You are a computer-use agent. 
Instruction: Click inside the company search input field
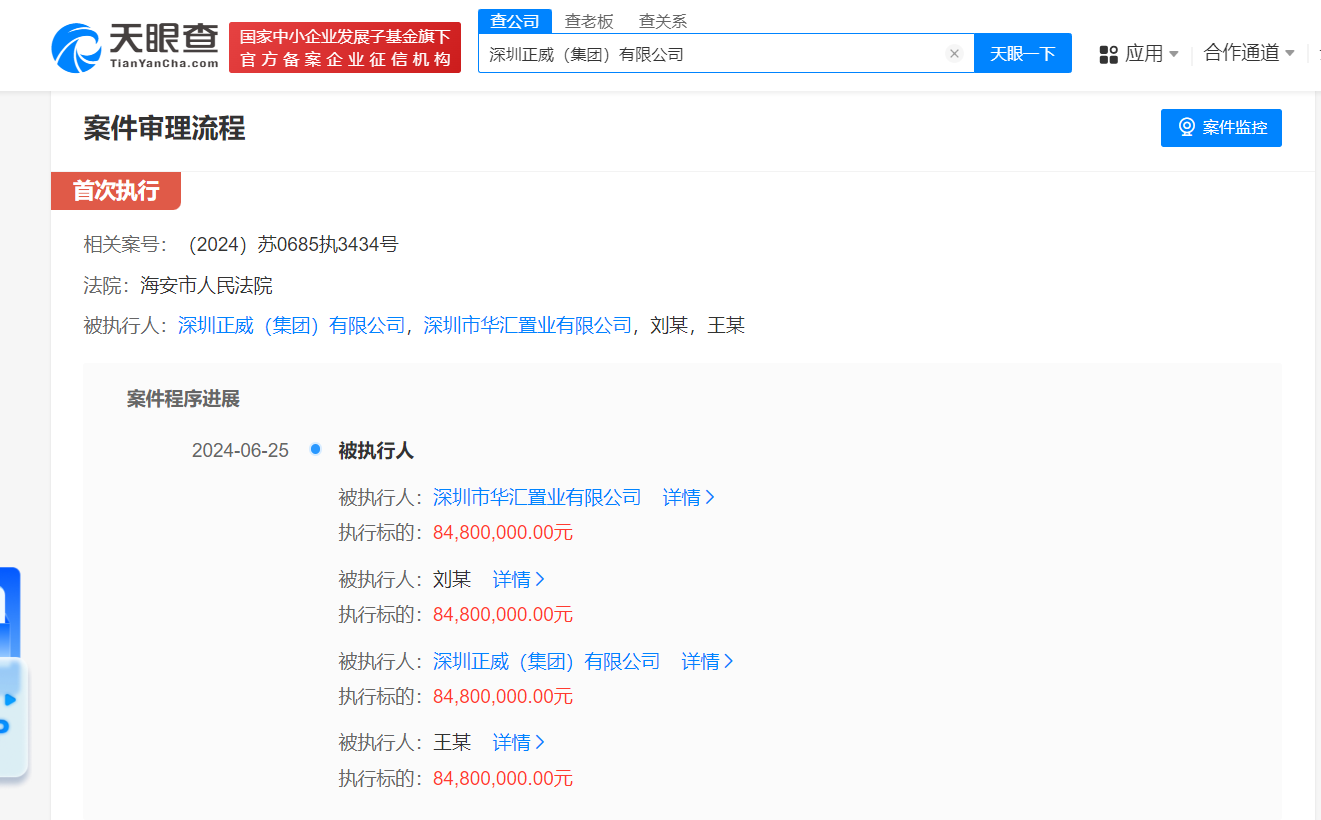coord(700,53)
